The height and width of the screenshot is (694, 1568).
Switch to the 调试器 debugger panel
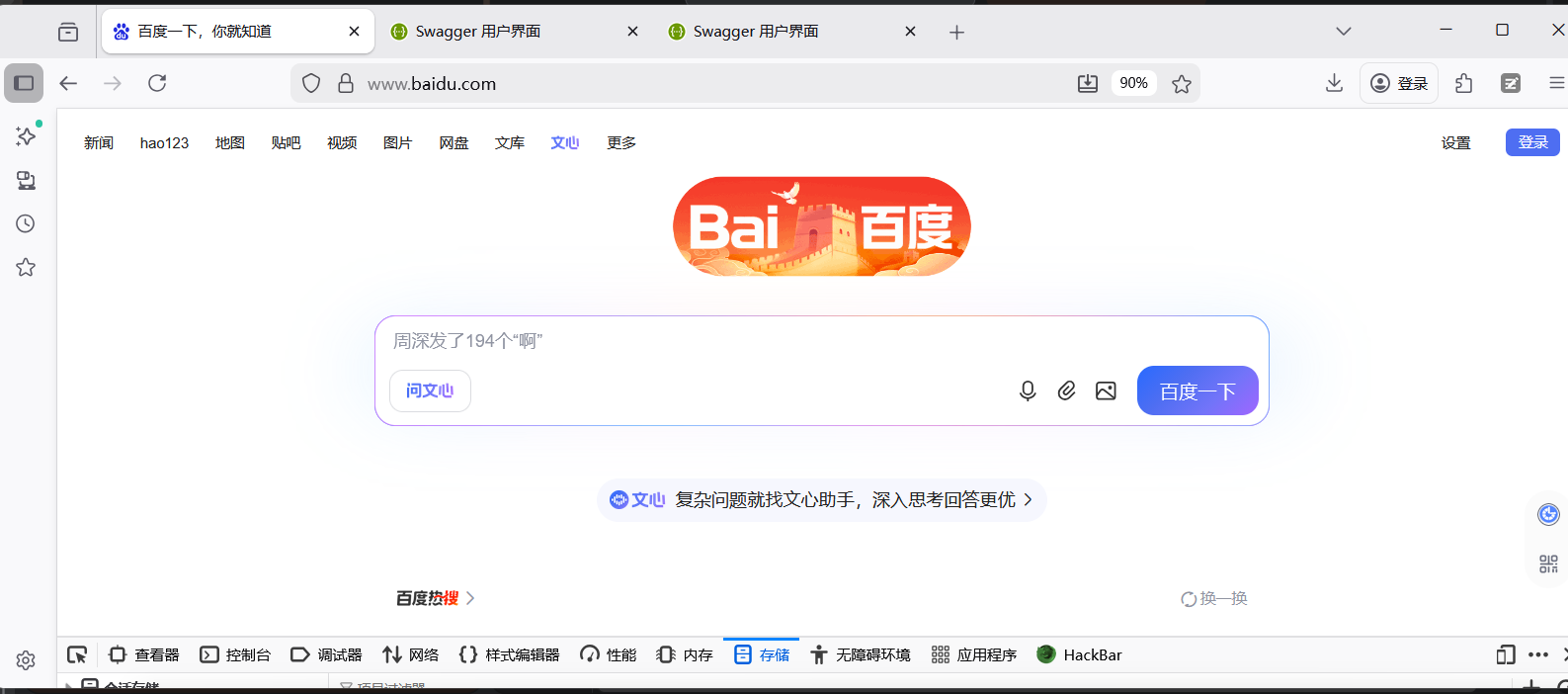(326, 654)
